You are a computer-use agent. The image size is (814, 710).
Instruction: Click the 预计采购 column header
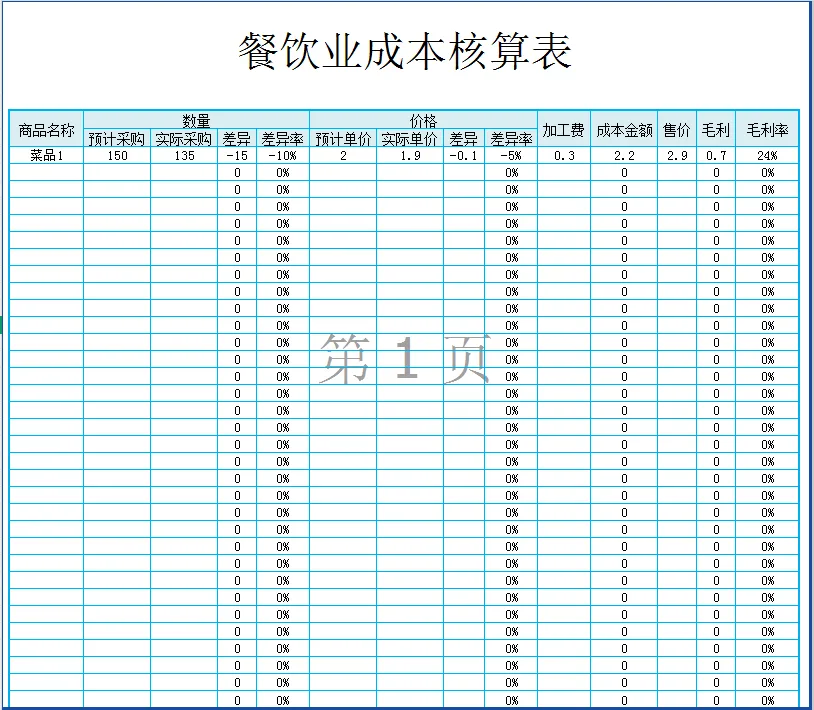117,138
